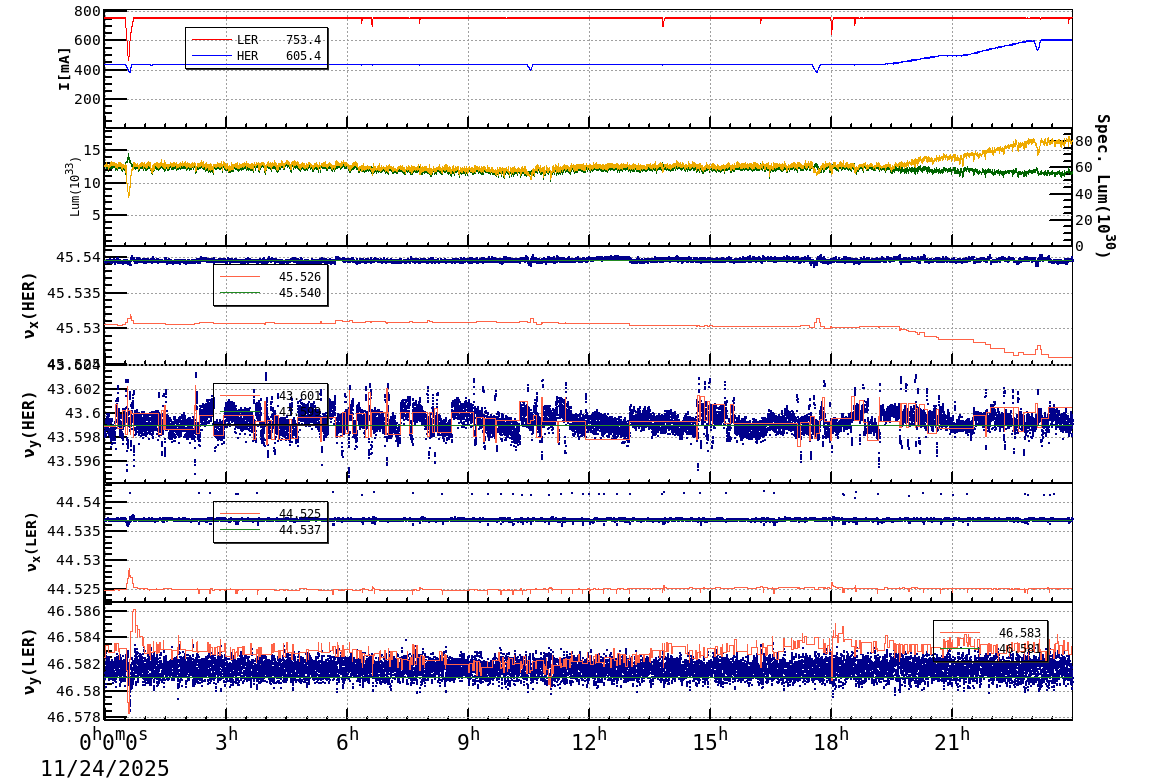
Task: Click the 45.53 tick label
Action: tap(78, 328)
